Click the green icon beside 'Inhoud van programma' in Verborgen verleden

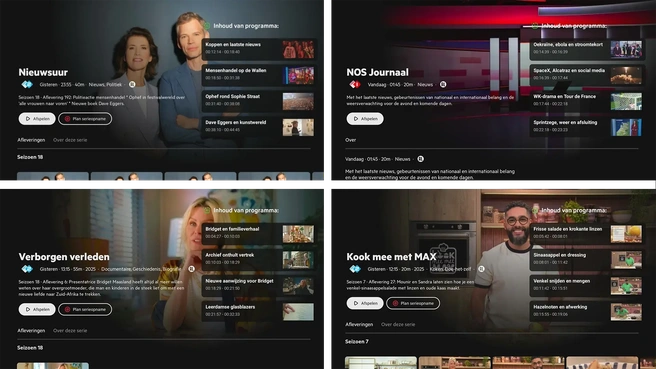(x=207, y=210)
